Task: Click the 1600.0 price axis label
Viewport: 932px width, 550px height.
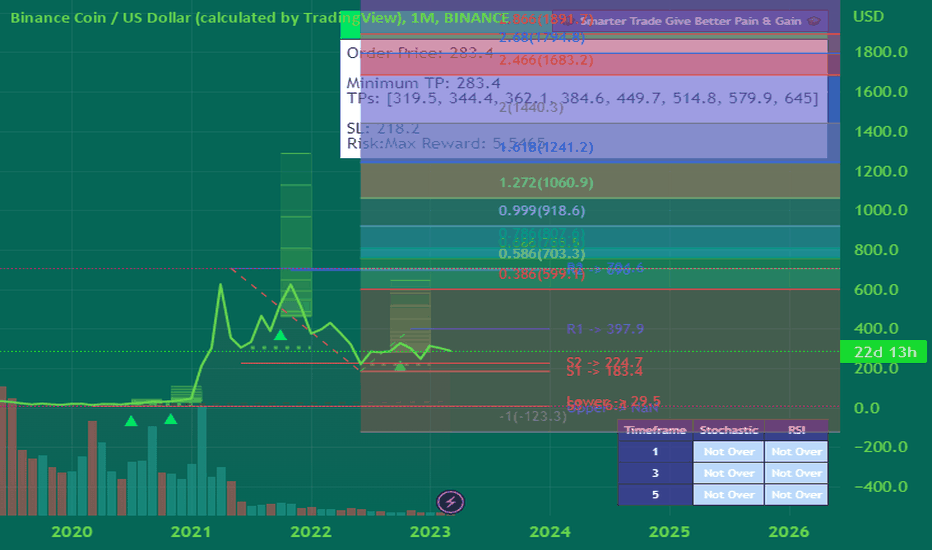Action: [881, 92]
